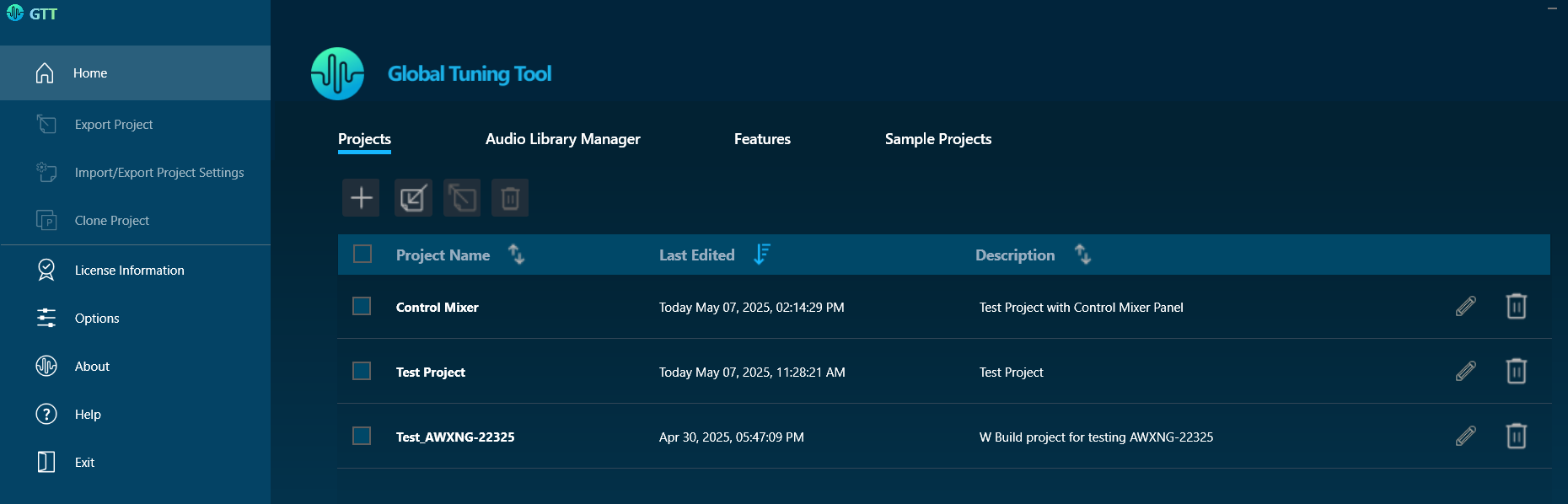Click the date 'Today May 07, 2025, 11:28:21 AM'
Viewport: 1568px width, 504px height.
(752, 372)
